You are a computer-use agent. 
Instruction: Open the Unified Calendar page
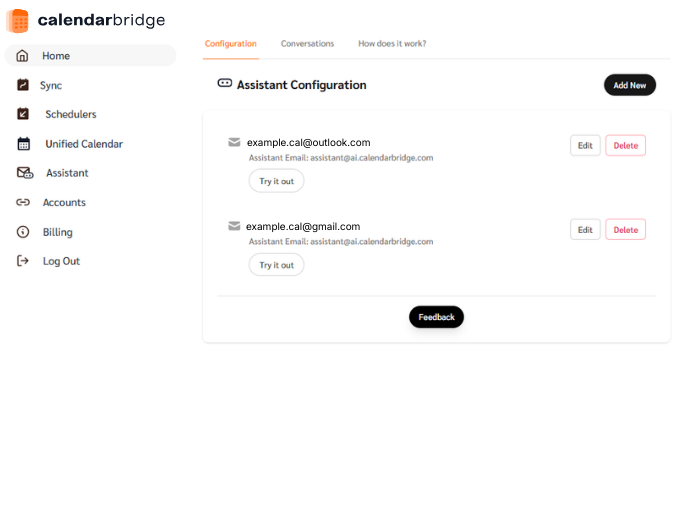[84, 144]
